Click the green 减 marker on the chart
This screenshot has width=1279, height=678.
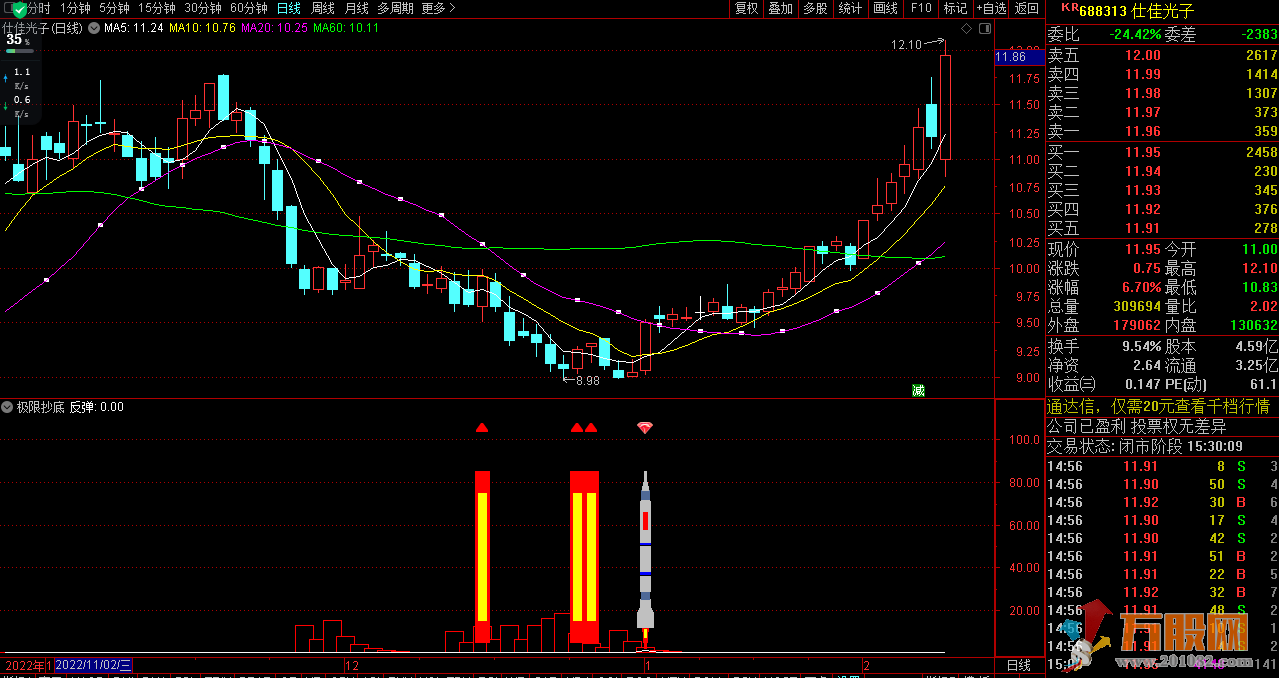tap(918, 390)
